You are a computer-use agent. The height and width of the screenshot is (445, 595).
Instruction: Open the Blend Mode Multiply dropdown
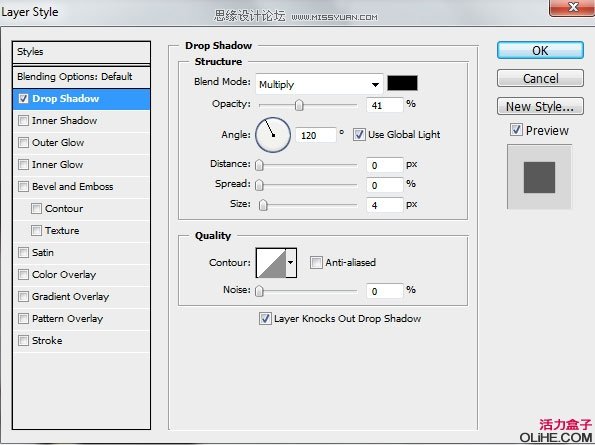pyautogui.click(x=319, y=84)
